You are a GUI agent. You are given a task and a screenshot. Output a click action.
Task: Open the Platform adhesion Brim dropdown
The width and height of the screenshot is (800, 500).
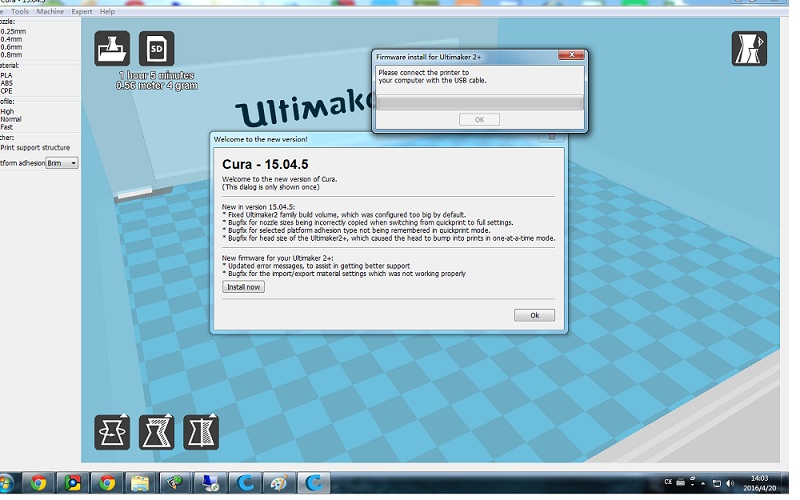click(x=62, y=163)
